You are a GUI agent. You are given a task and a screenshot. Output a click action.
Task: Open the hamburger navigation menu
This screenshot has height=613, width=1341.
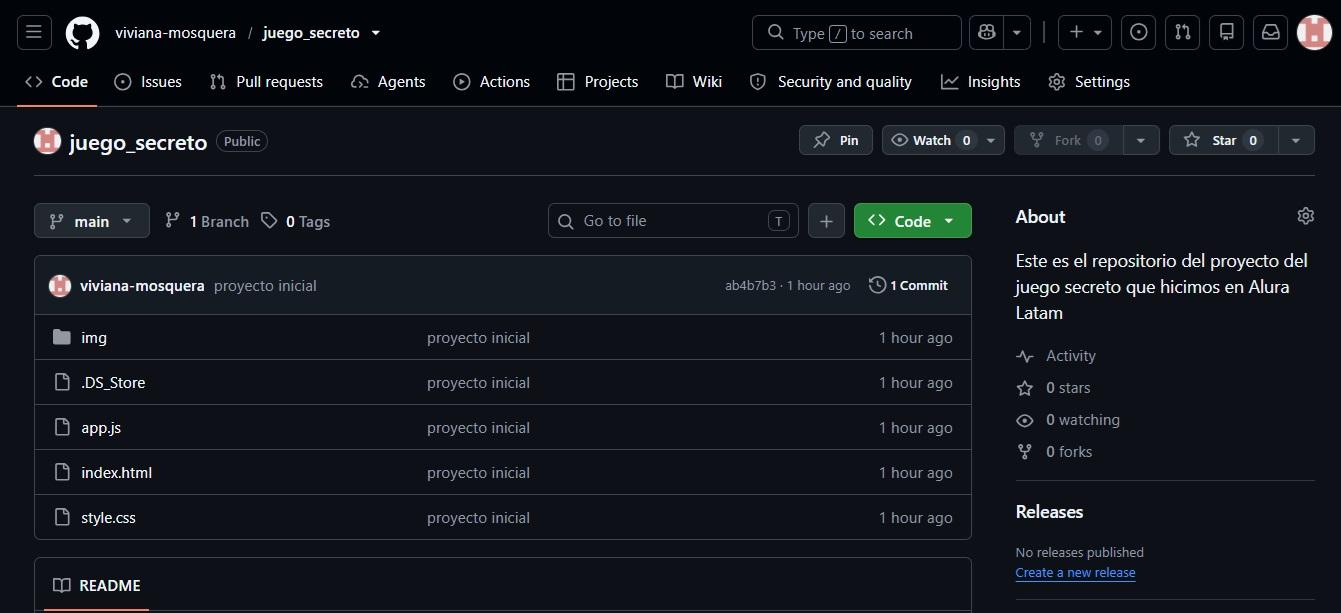(33, 32)
